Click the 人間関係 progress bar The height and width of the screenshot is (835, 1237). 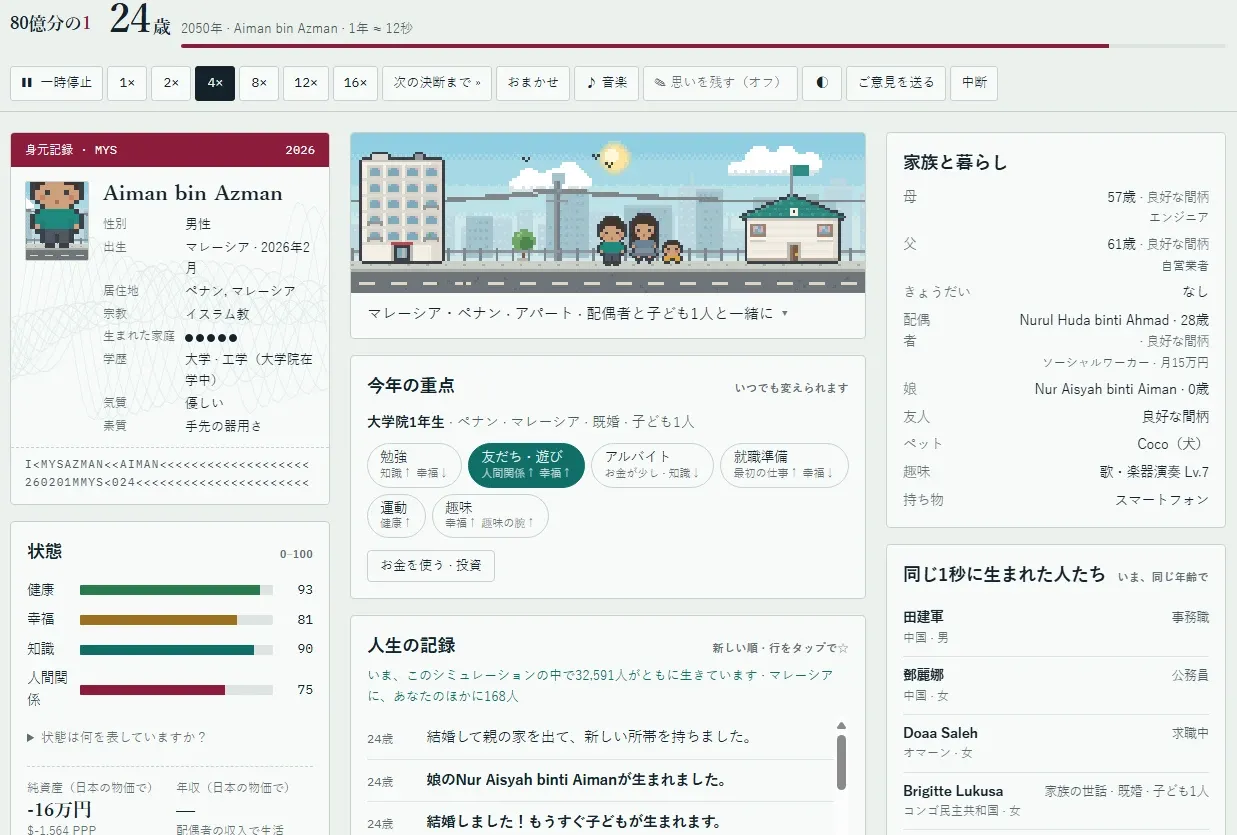[176, 690]
